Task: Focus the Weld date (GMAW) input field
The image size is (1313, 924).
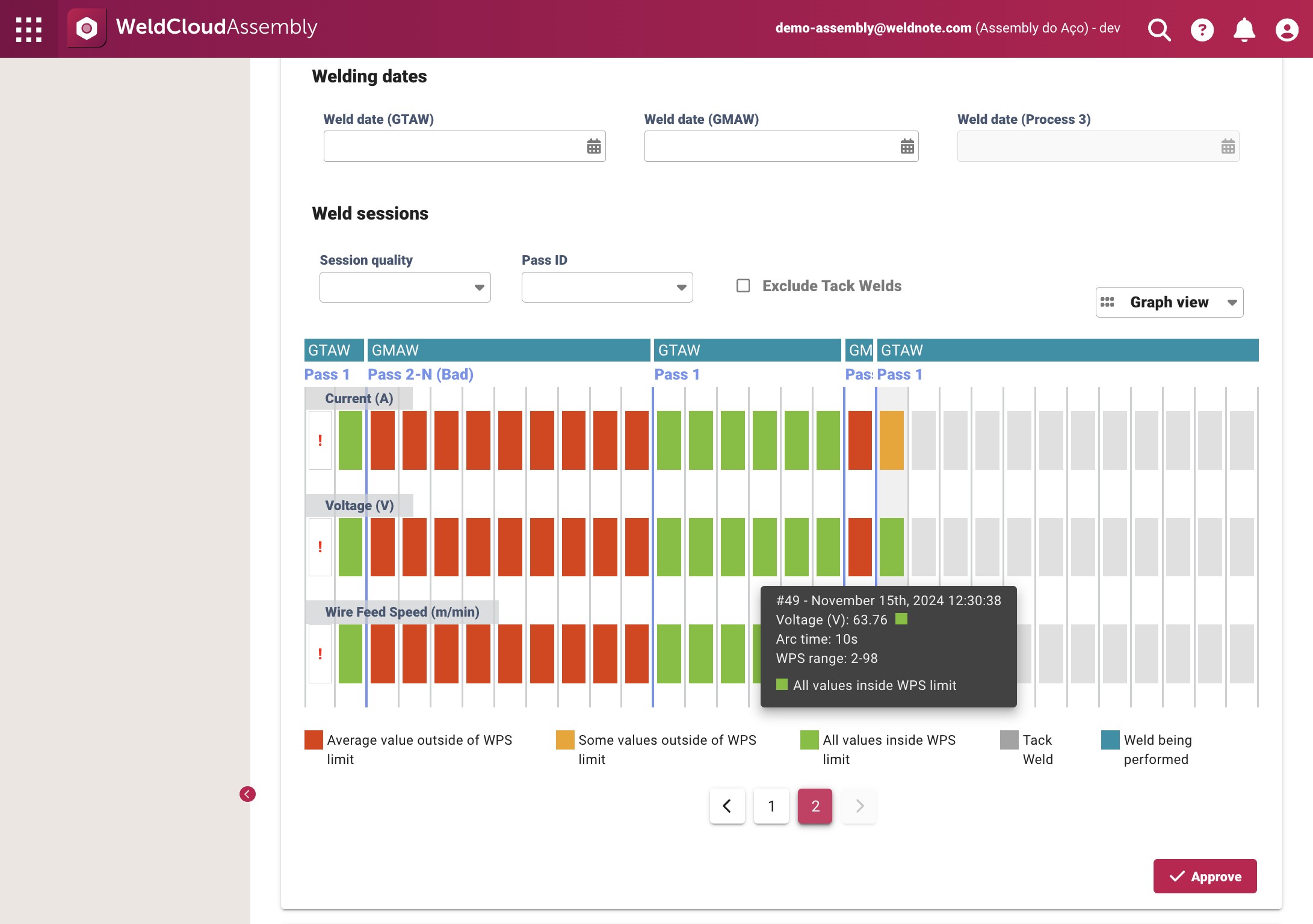Action: point(781,146)
